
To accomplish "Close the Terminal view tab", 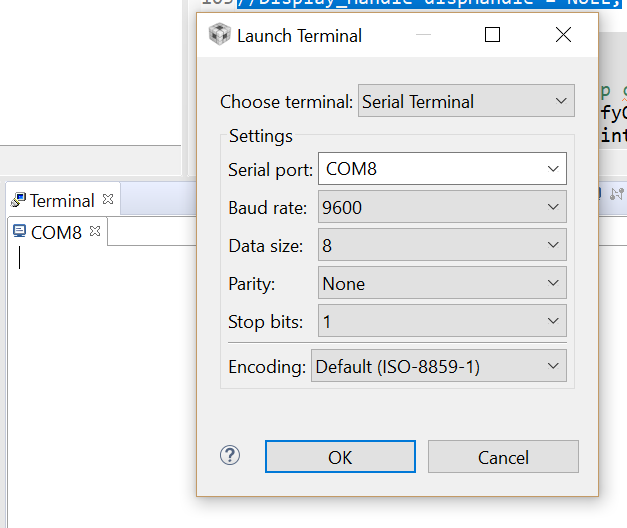I will pos(108,199).
